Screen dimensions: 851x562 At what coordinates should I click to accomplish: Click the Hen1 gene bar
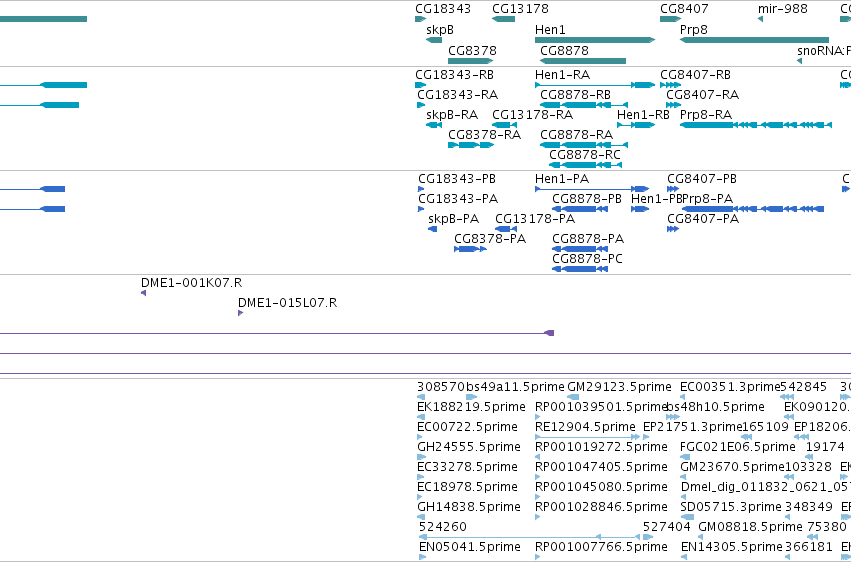pos(595,40)
